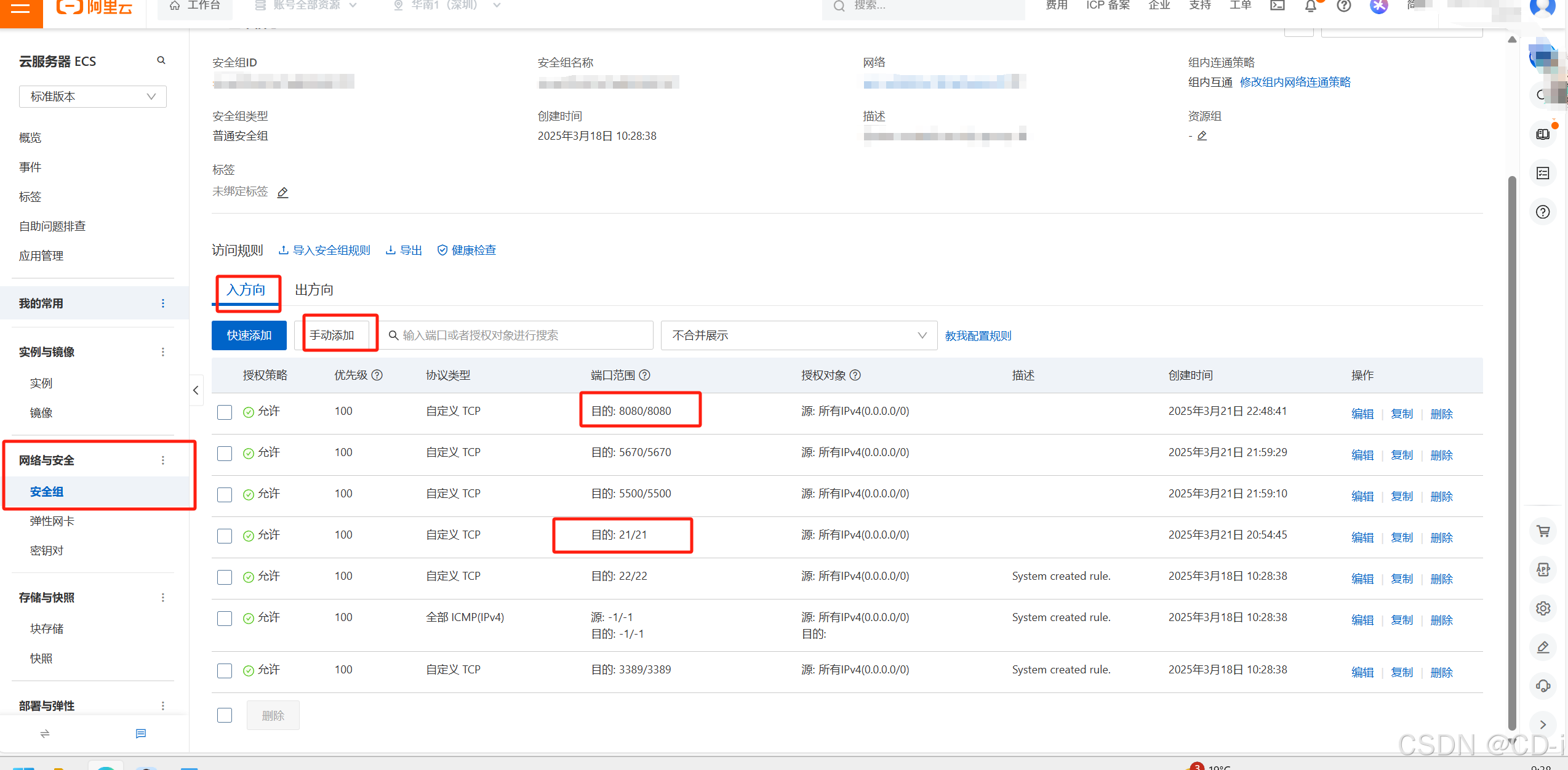The width and height of the screenshot is (1568, 770).
Task: Collapse the left sidebar with arrow handle
Action: [195, 390]
